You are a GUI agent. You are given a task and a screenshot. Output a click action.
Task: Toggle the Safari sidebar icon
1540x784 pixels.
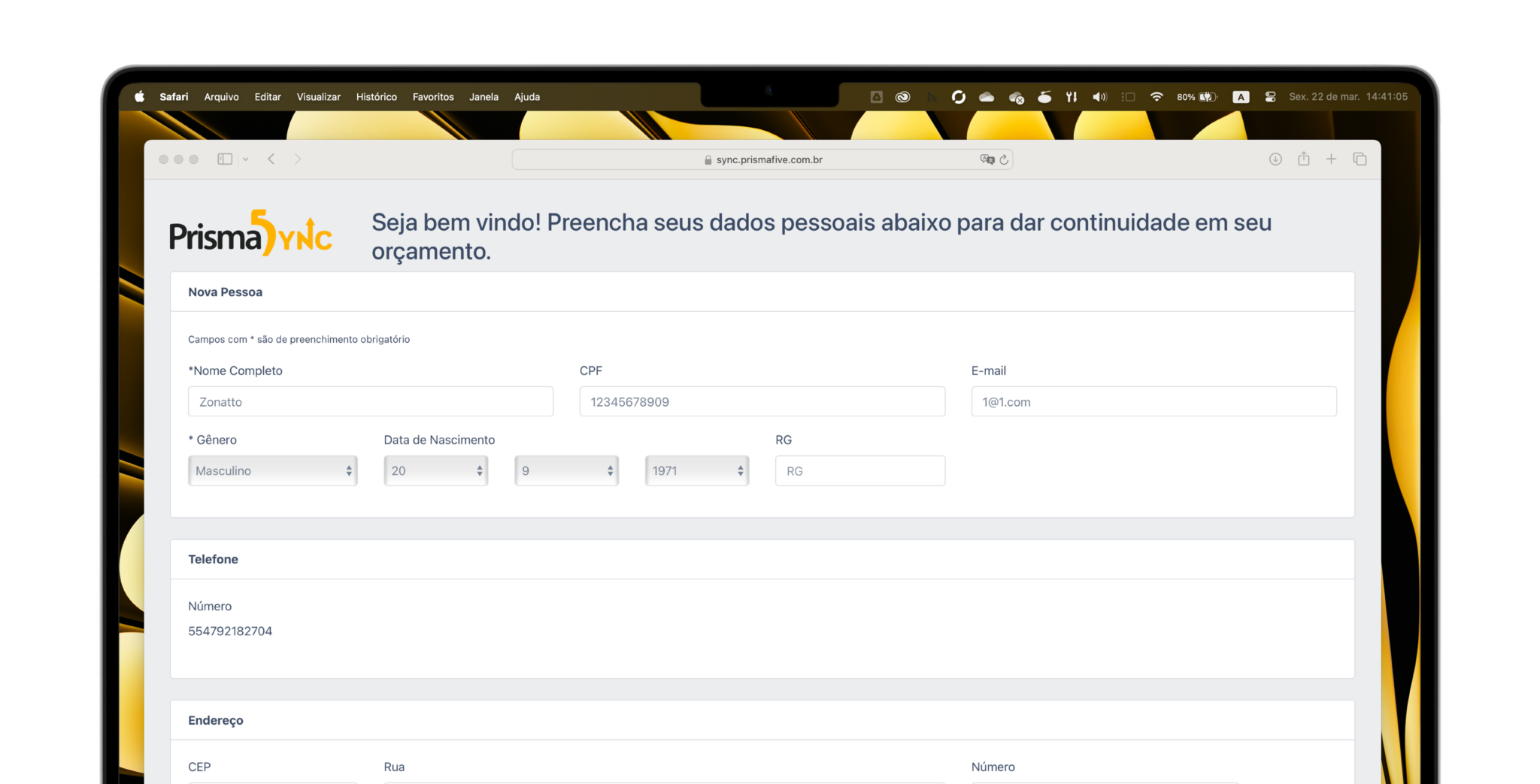point(224,159)
